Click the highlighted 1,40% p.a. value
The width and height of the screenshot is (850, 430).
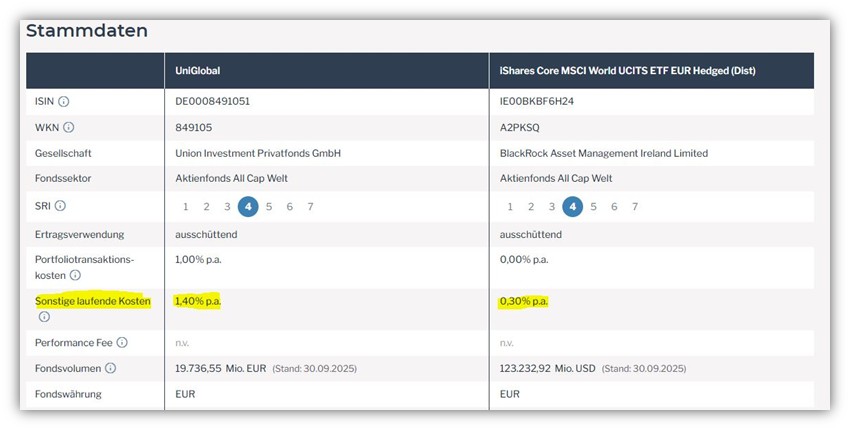[x=198, y=301]
